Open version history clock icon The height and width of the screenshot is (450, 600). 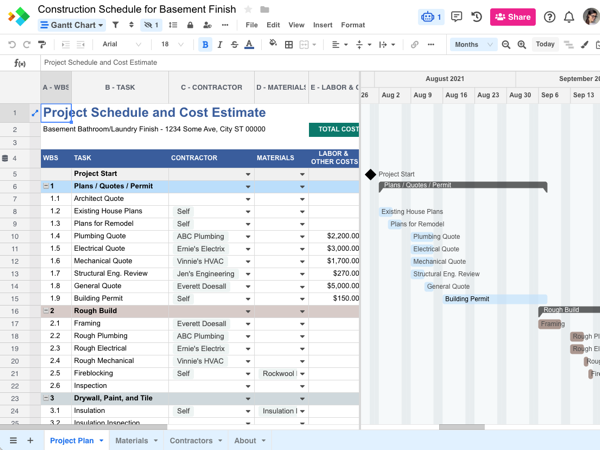477,17
